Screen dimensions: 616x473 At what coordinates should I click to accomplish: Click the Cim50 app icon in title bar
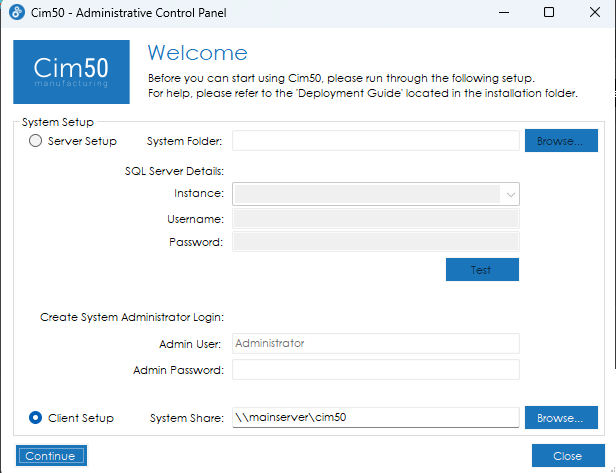click(x=17, y=13)
